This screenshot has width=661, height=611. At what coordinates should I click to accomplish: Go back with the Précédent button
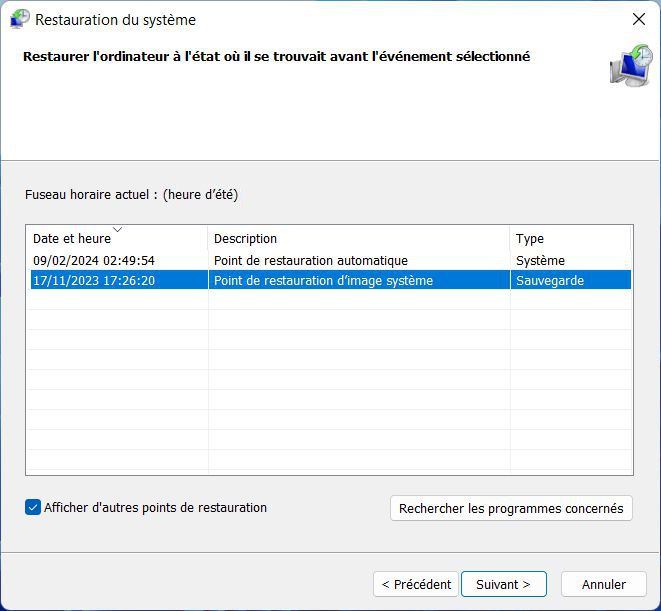point(416,584)
